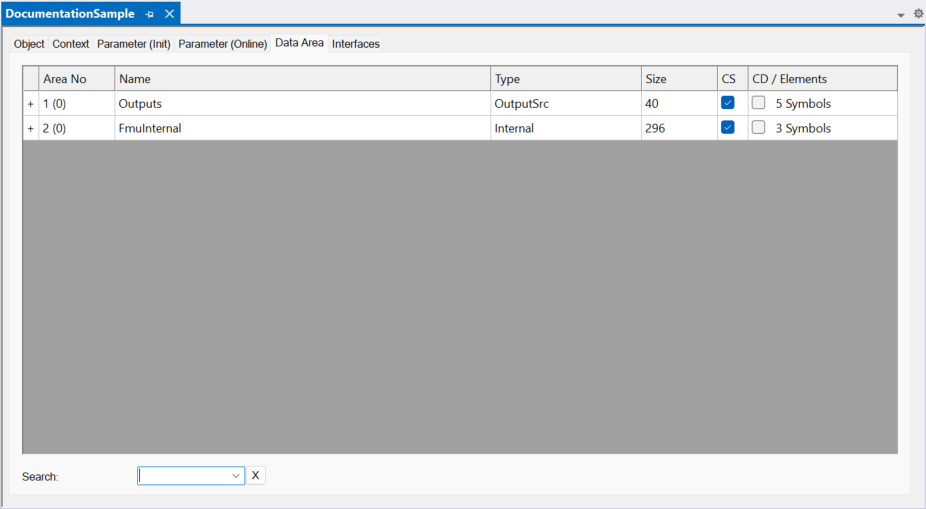Open the window options gear icon
Screen dimensions: 926x509
pos(918,14)
